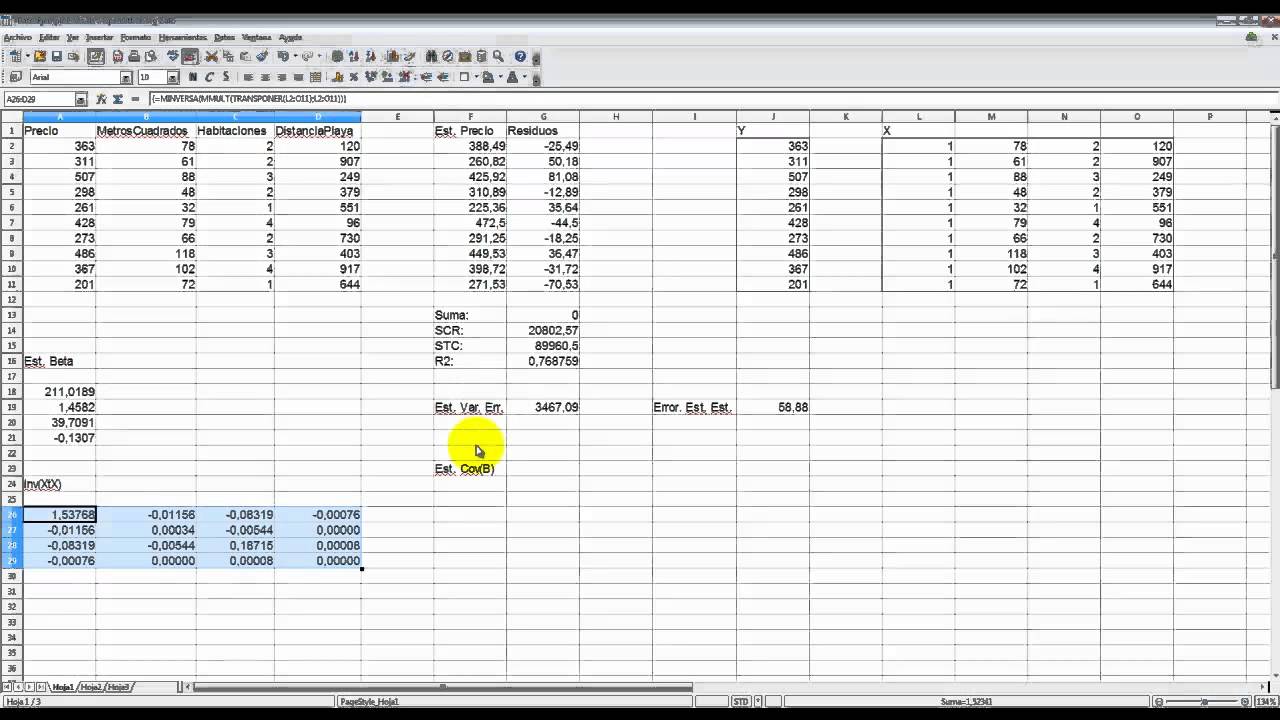Click the Sort Ascending icon
The width and height of the screenshot is (1280, 720).
point(354,57)
